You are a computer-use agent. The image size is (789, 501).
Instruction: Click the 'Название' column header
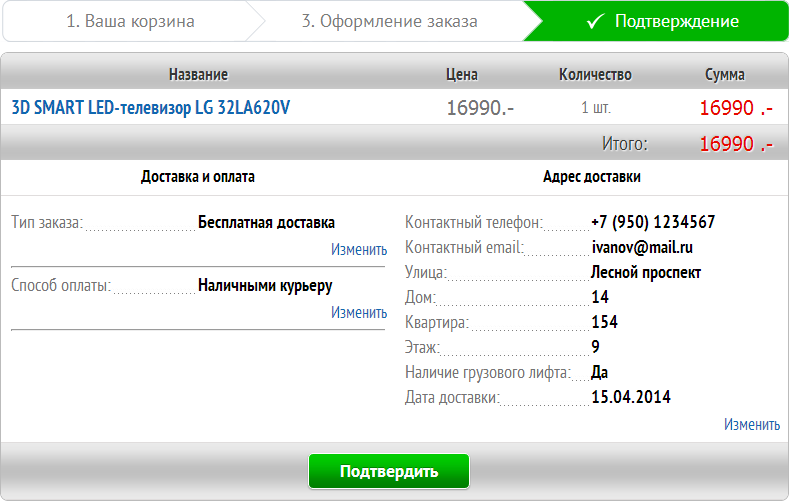[x=198, y=74]
